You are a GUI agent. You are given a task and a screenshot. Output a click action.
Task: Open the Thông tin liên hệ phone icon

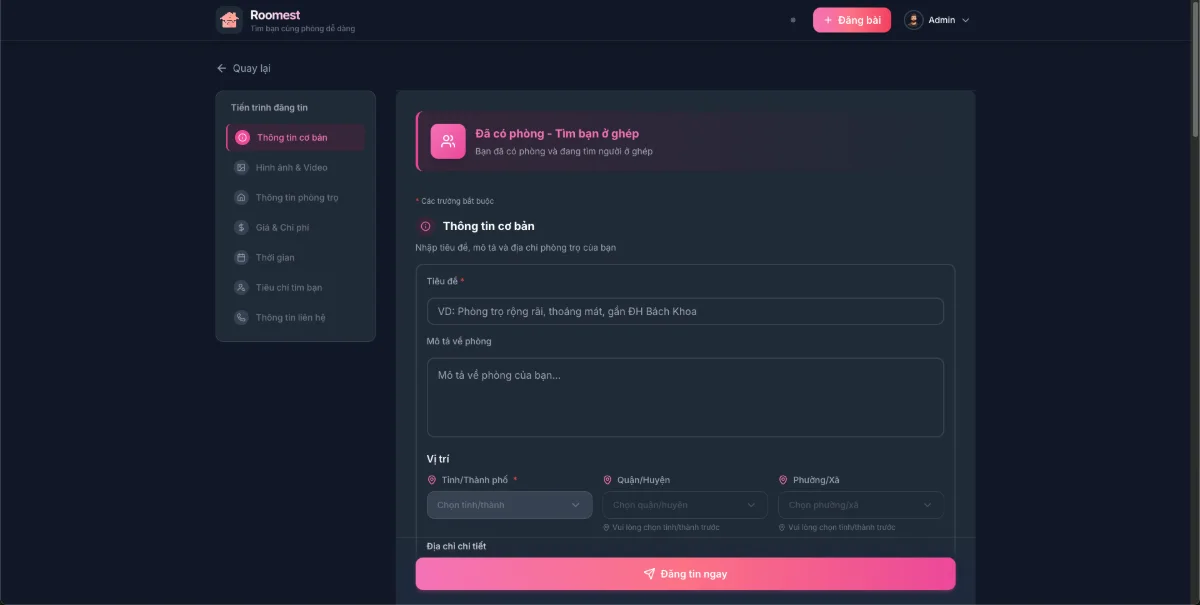240,317
